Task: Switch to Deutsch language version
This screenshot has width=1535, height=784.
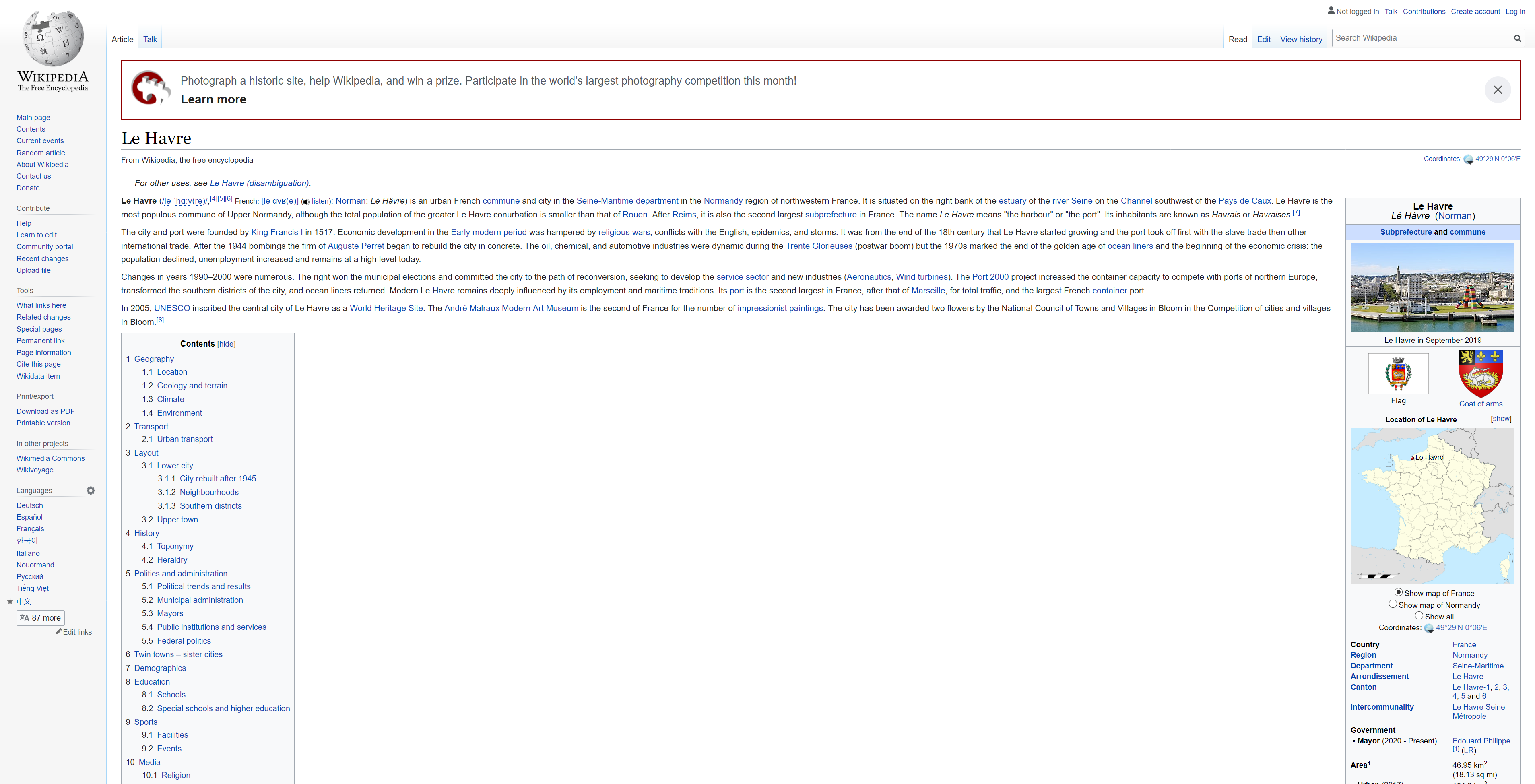Action: point(30,505)
